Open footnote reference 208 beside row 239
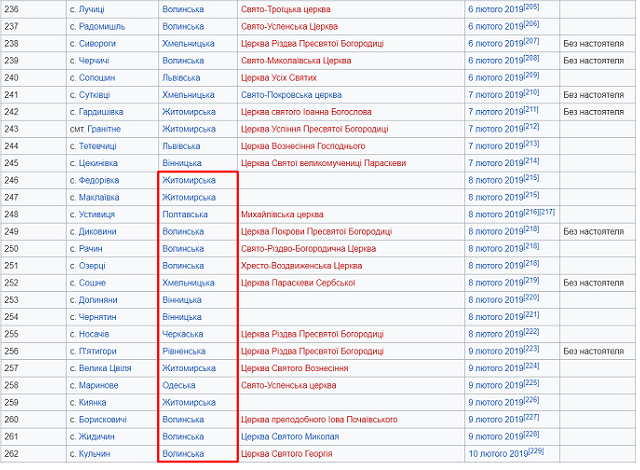Image resolution: width=640 pixels, height=470 pixels. pyautogui.click(x=531, y=58)
